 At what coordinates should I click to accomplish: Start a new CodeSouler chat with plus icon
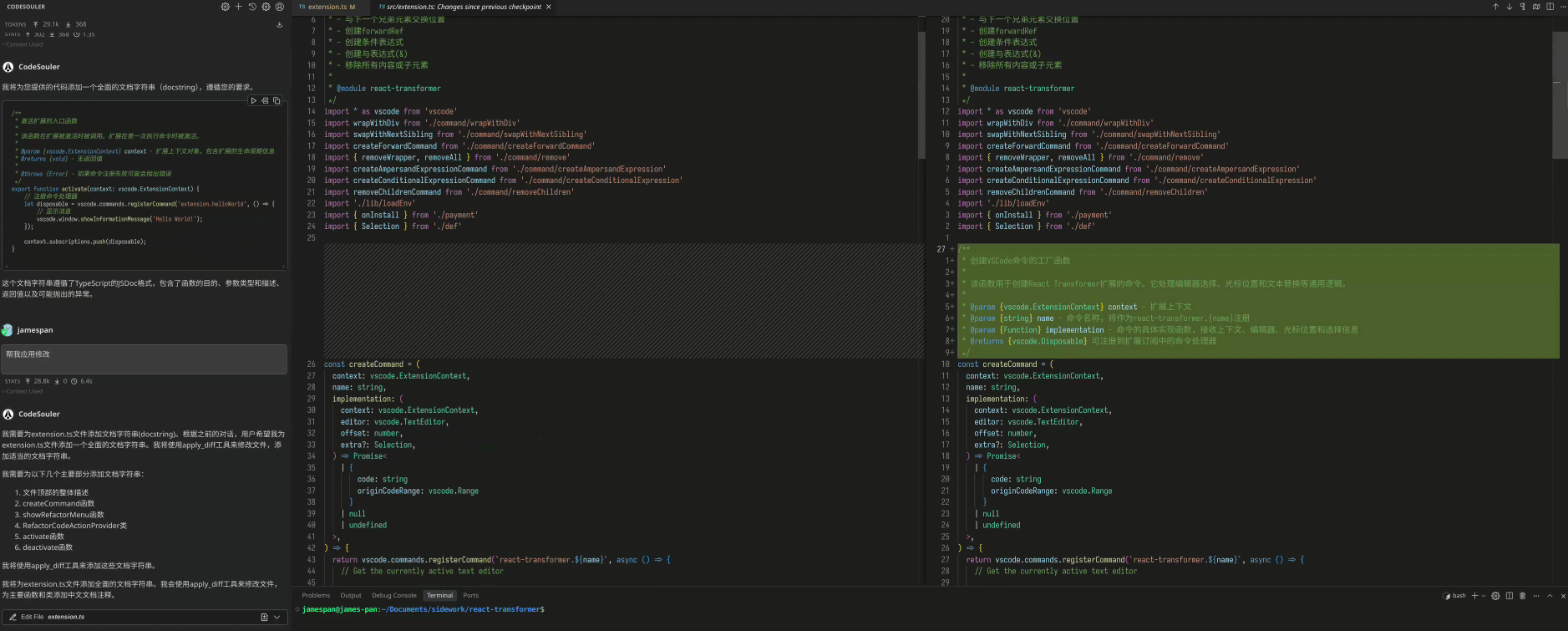pos(238,7)
